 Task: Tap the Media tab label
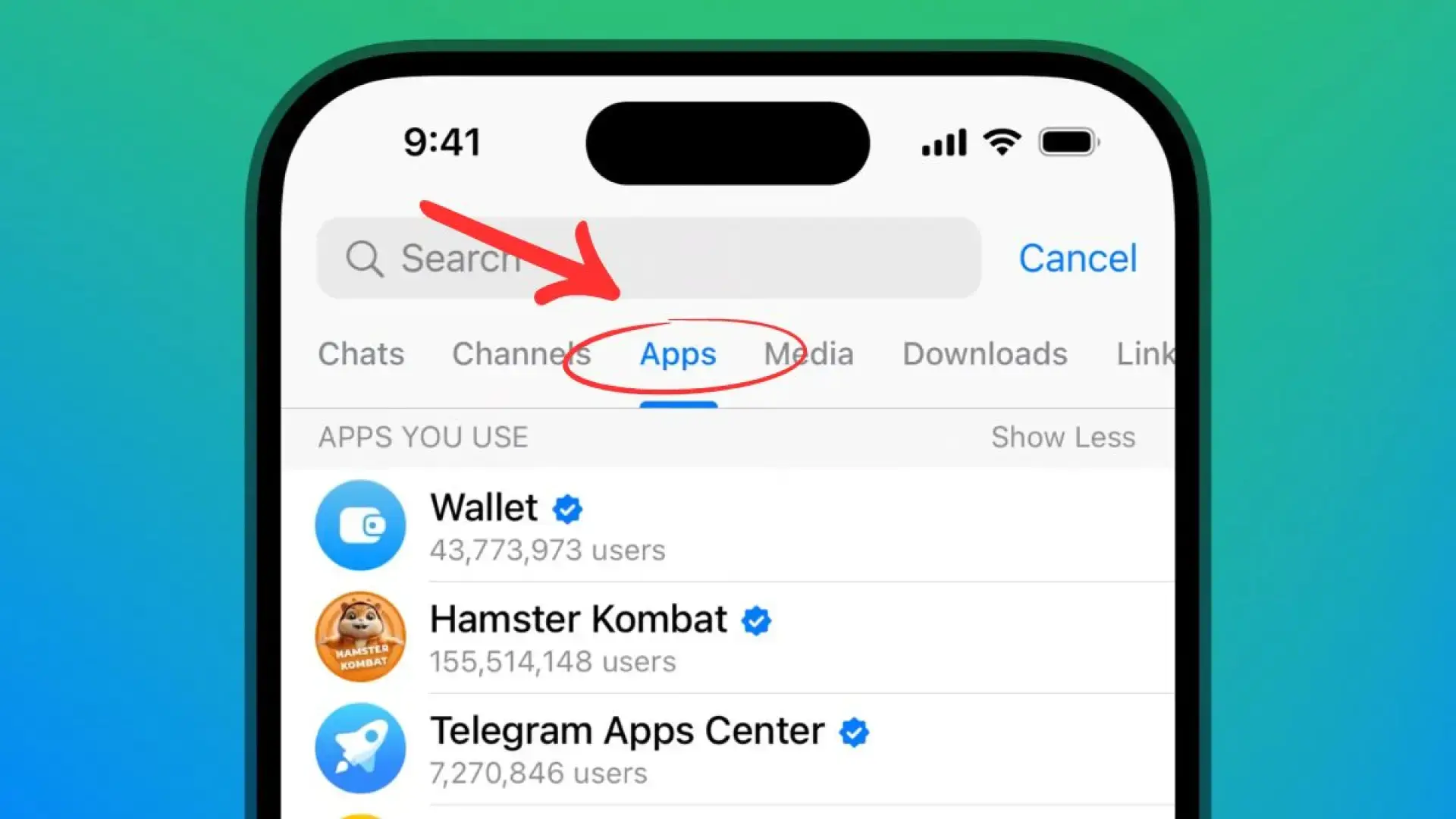tap(808, 352)
